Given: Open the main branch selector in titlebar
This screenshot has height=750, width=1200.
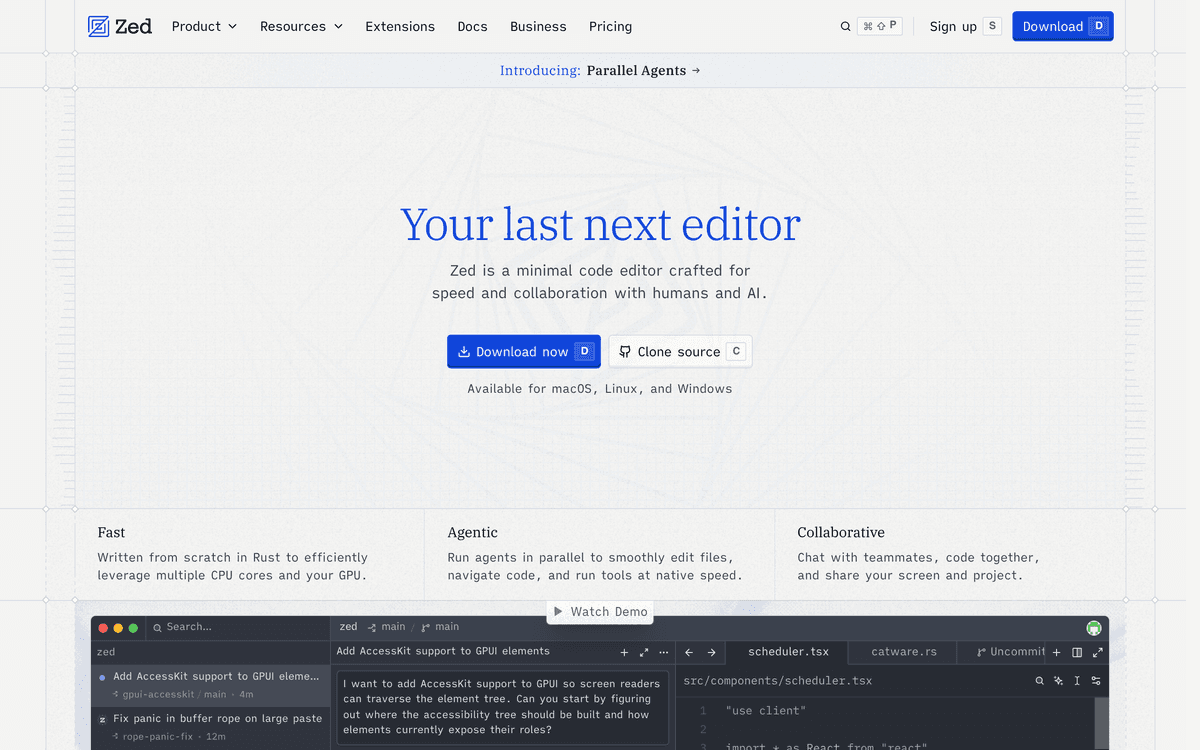Looking at the screenshot, I should point(440,627).
